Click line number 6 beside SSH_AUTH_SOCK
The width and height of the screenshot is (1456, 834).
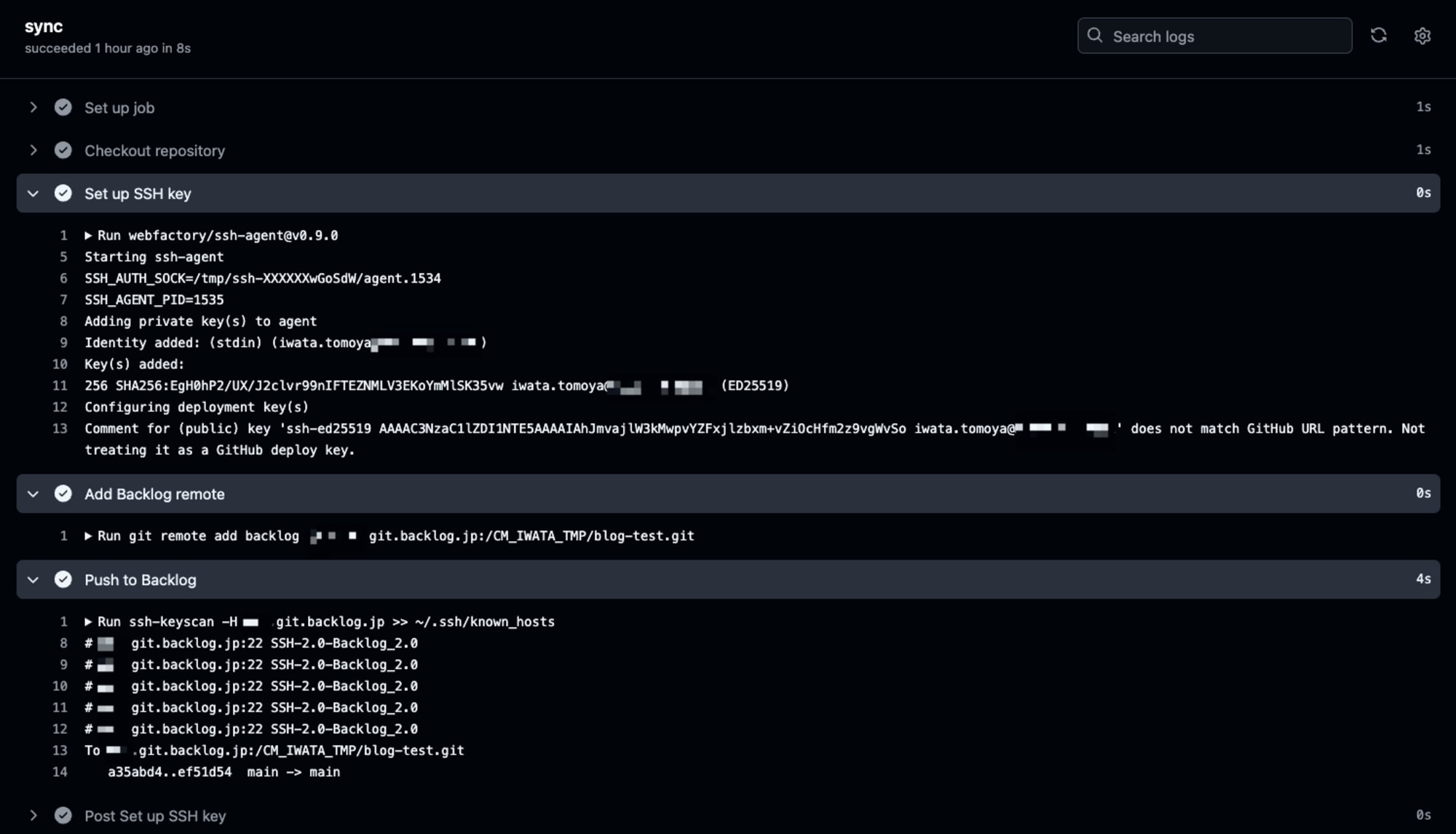[63, 278]
